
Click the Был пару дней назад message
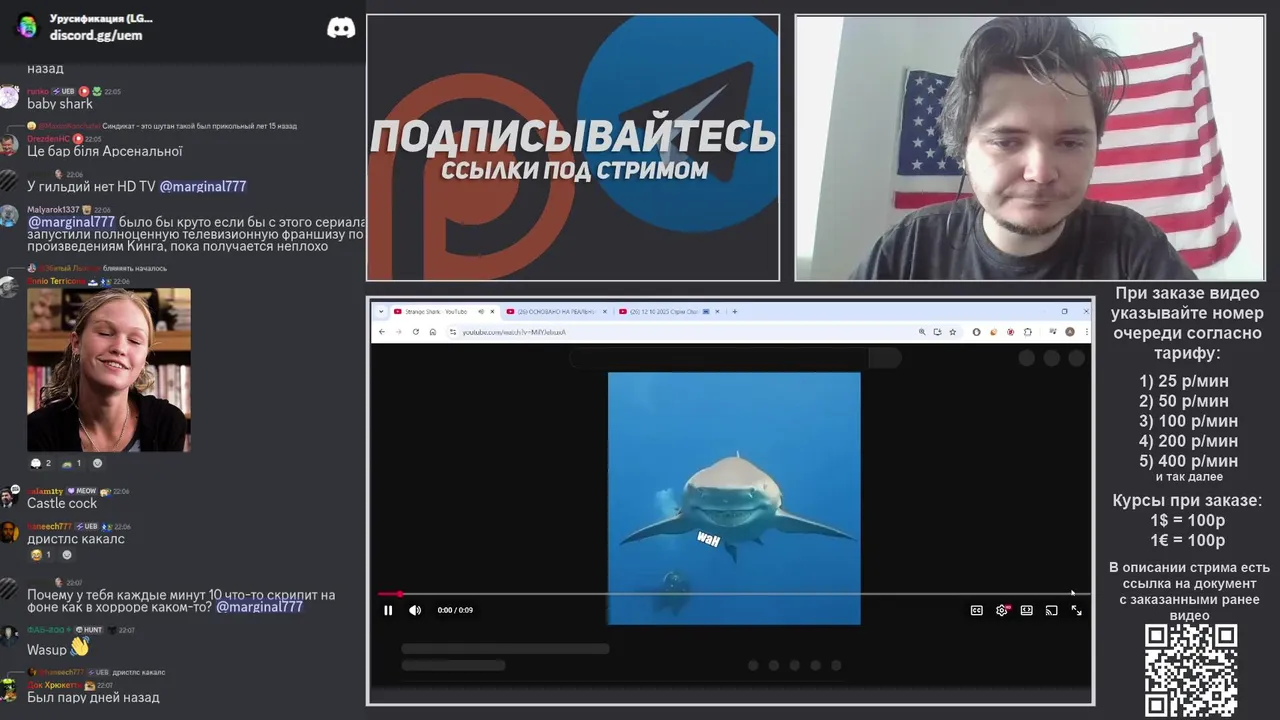[93, 697]
